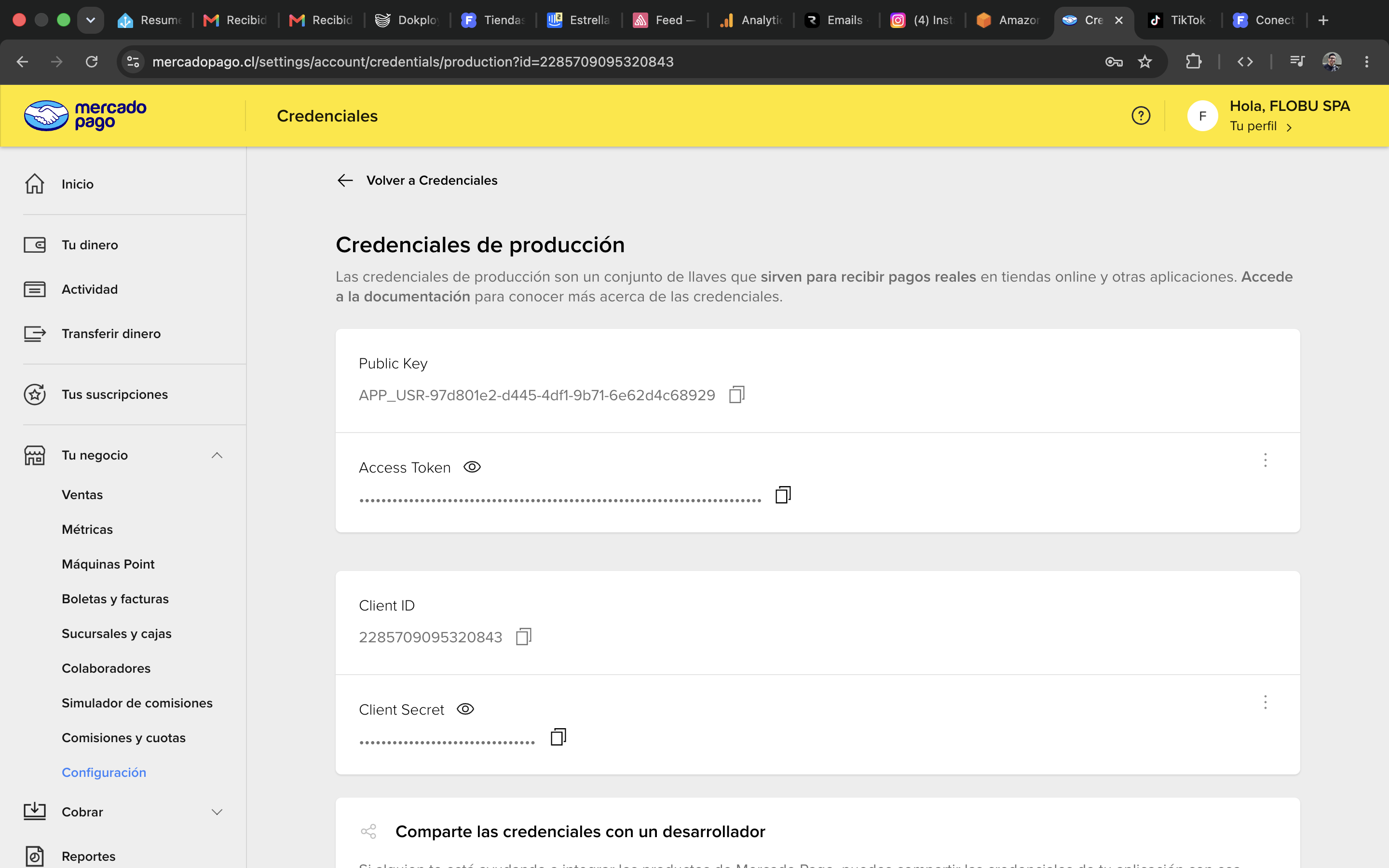
Task: Open Boletas y facturas
Action: coord(115,599)
